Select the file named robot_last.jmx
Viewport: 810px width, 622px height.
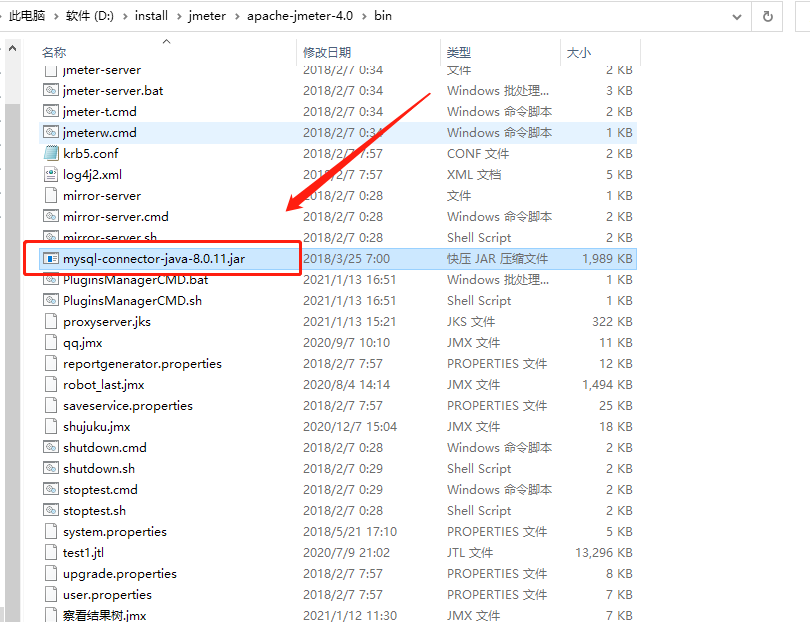click(x=103, y=385)
